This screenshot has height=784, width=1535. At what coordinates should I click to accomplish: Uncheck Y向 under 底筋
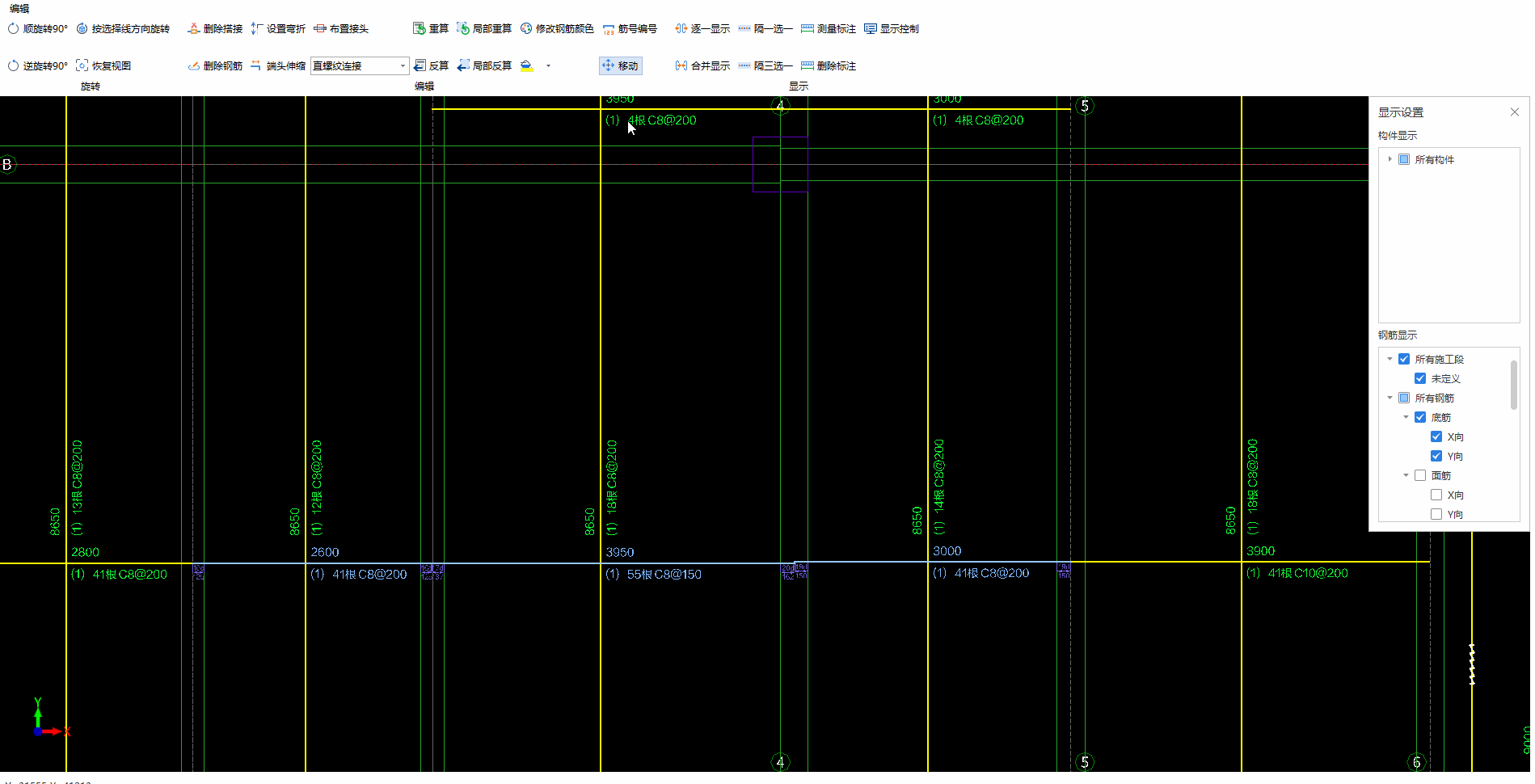point(1436,457)
